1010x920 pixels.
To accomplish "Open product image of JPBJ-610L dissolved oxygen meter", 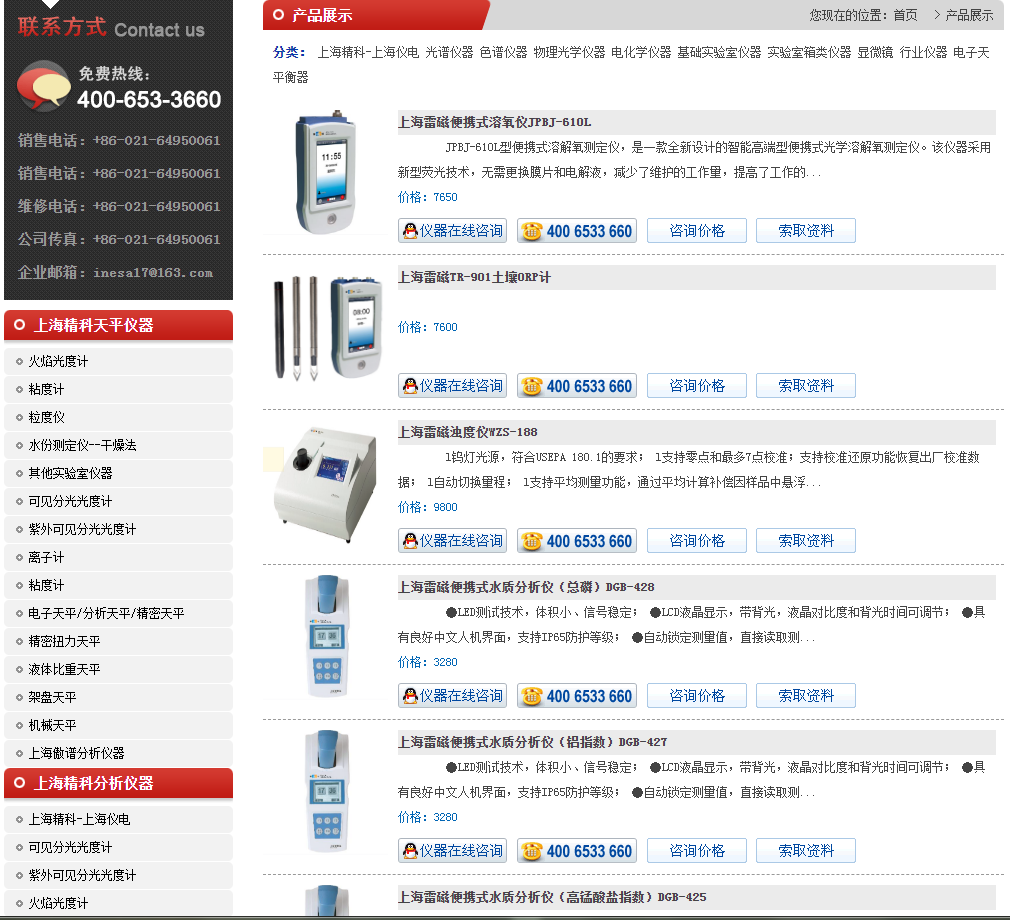I will click(x=325, y=173).
